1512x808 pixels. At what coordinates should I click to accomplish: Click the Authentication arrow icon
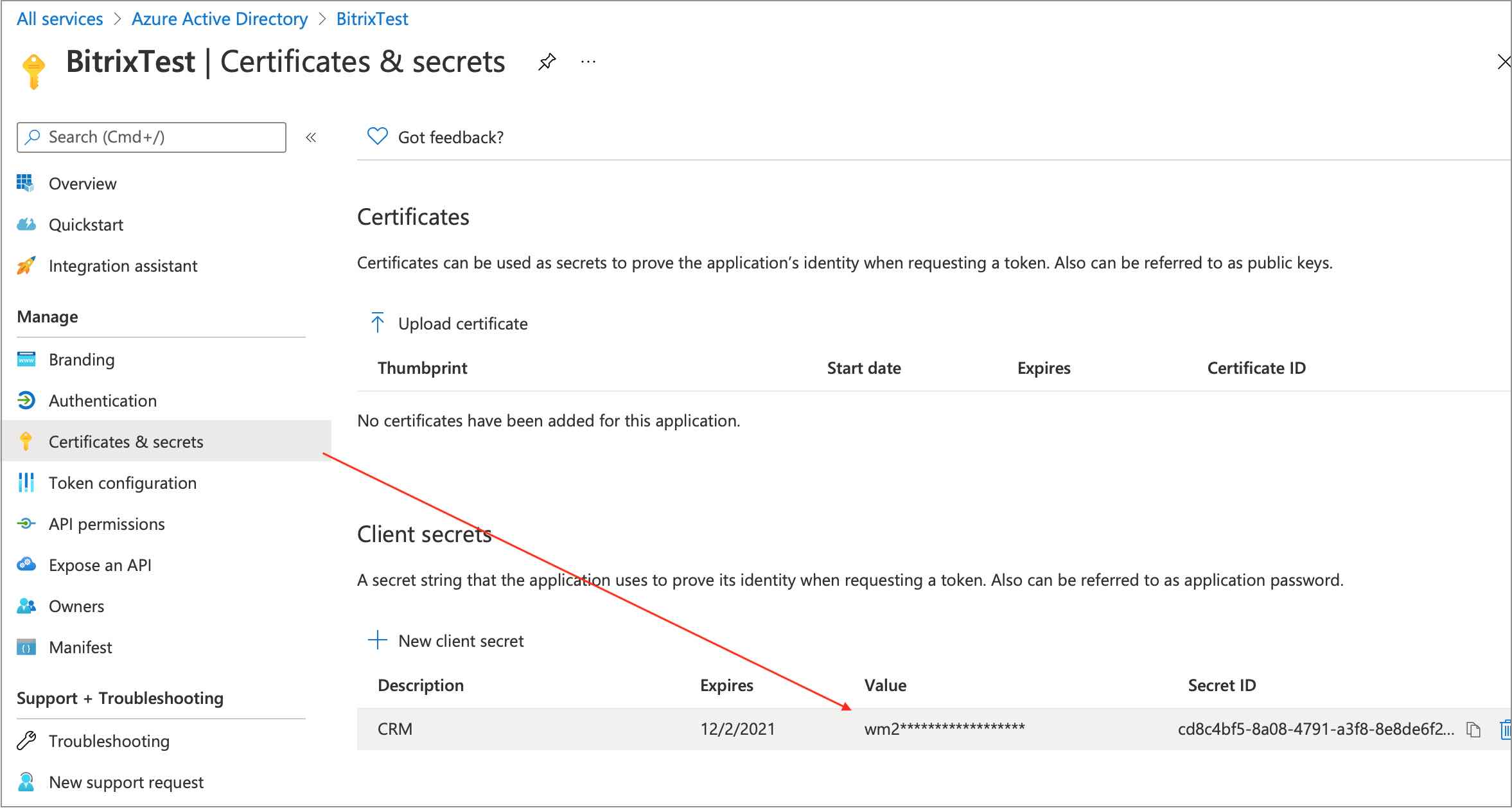[x=26, y=400]
